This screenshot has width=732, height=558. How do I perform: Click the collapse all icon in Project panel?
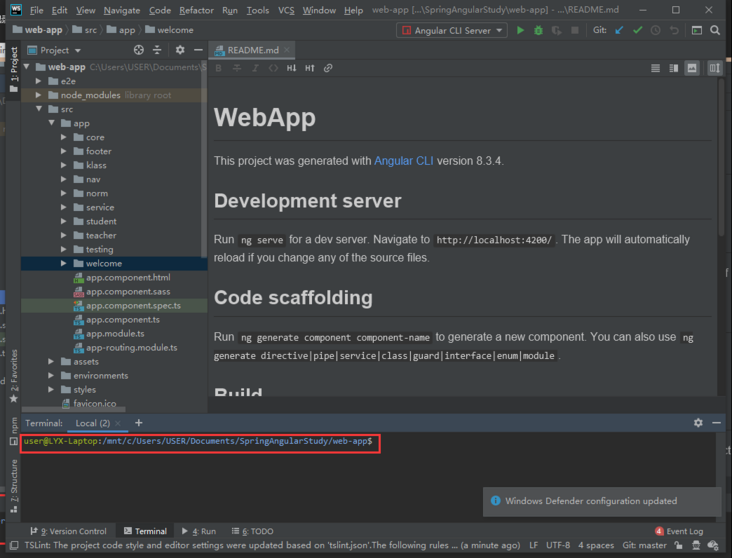pyautogui.click(x=158, y=50)
